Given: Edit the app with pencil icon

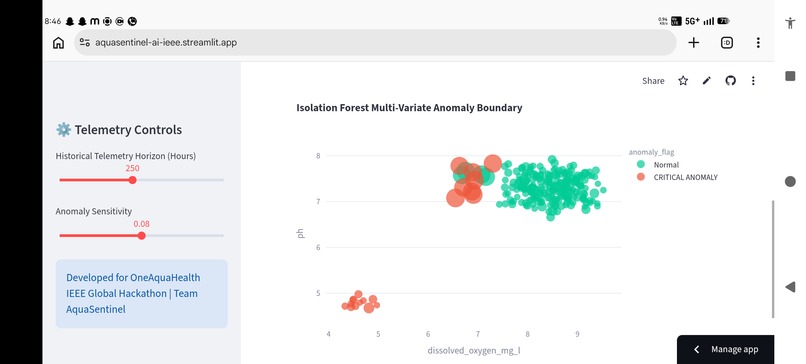Looking at the screenshot, I should (707, 81).
